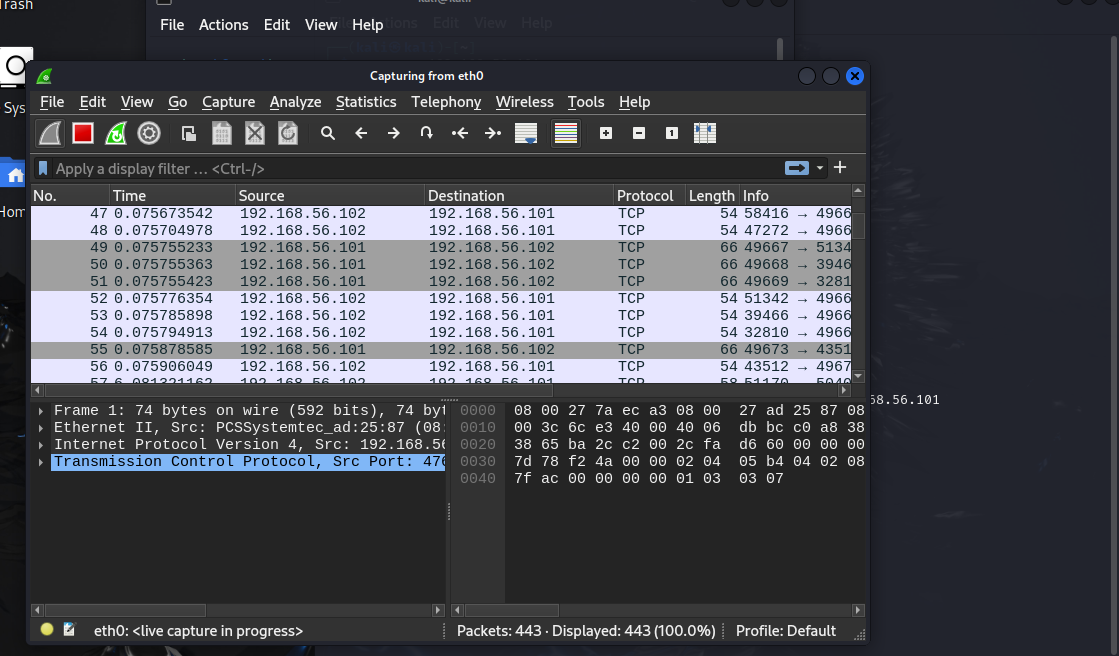This screenshot has width=1119, height=656.
Task: Expand Internet Protocol Version 4 row
Action: [x=41, y=445]
